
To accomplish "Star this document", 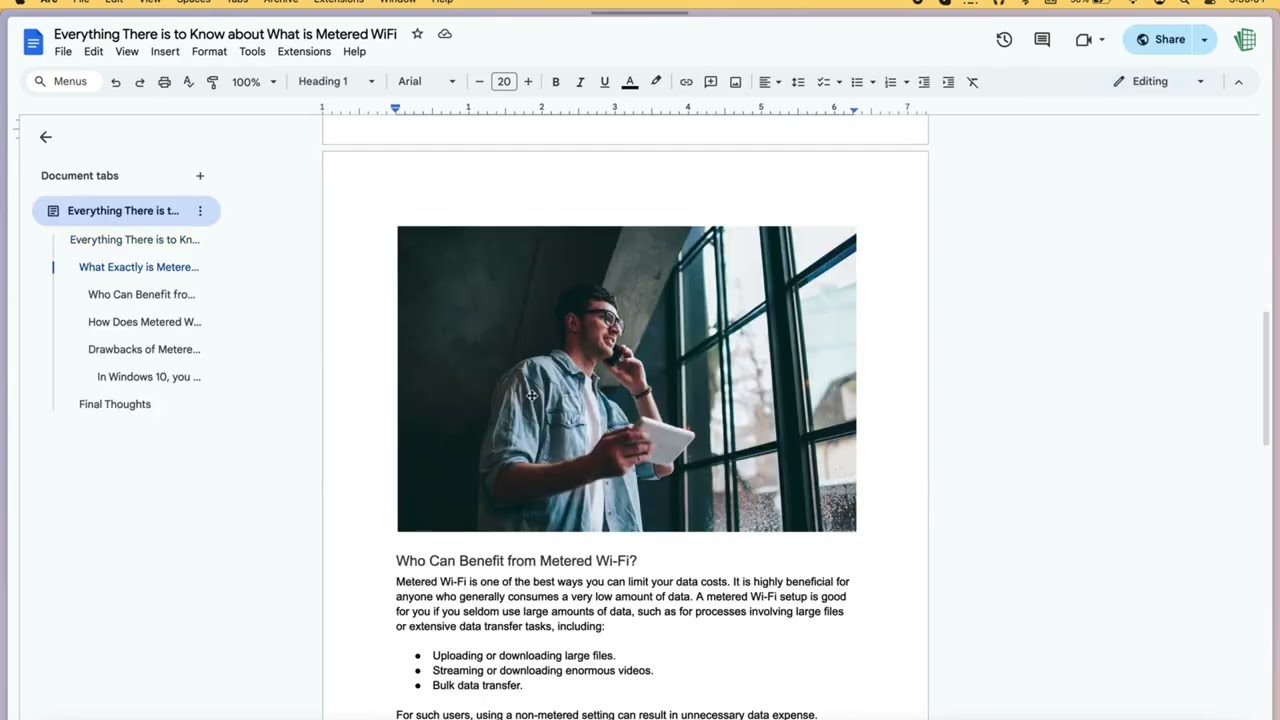I will [417, 34].
